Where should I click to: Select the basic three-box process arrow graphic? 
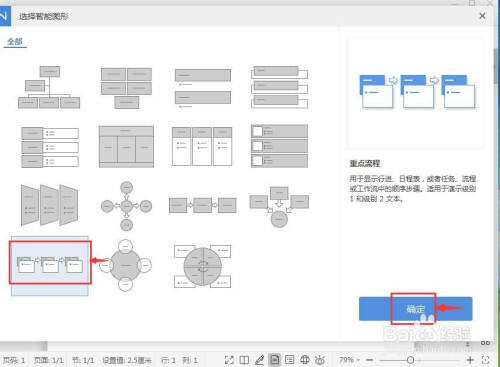click(x=203, y=205)
